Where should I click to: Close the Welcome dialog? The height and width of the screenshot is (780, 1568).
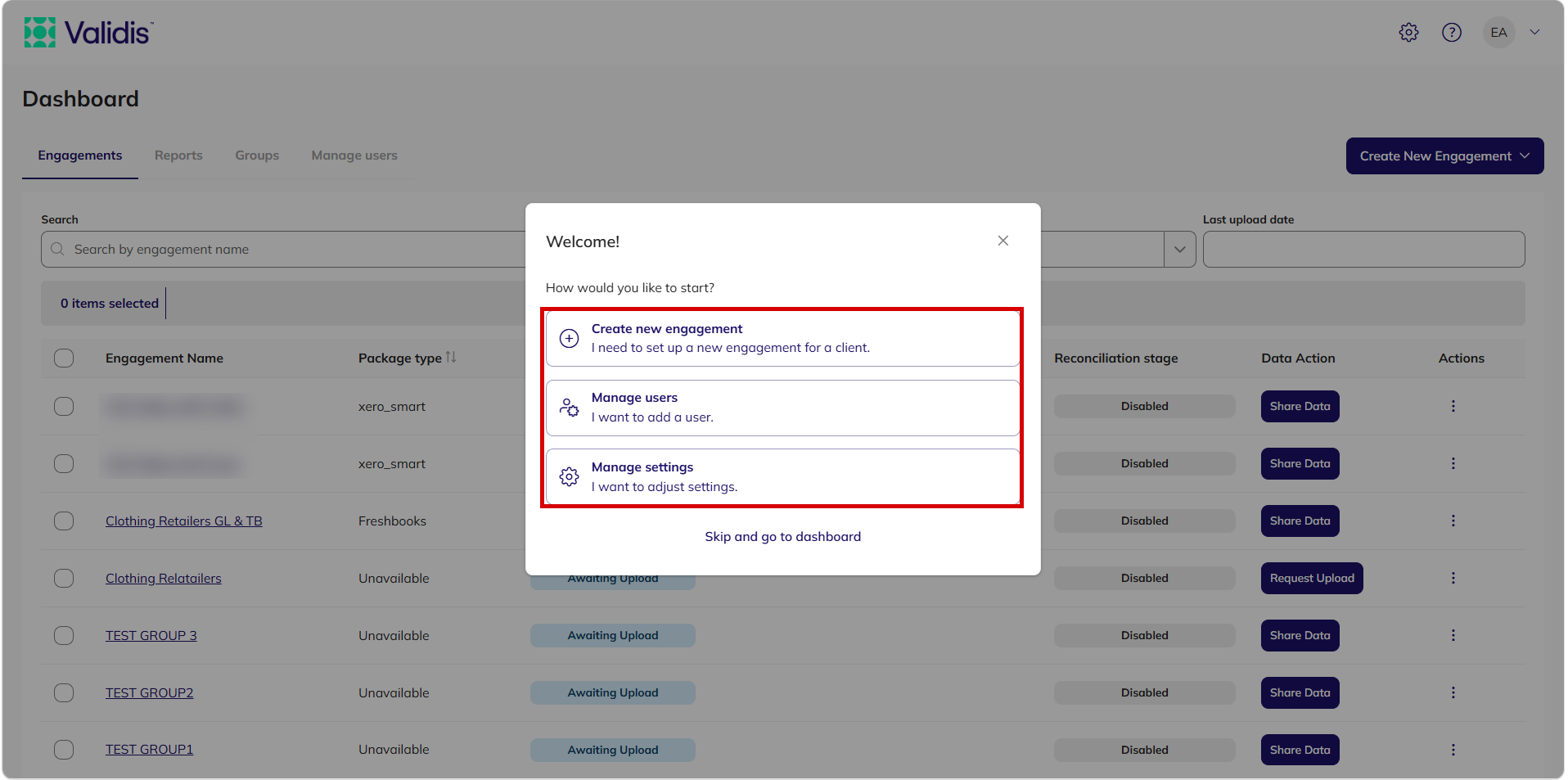coord(1003,241)
